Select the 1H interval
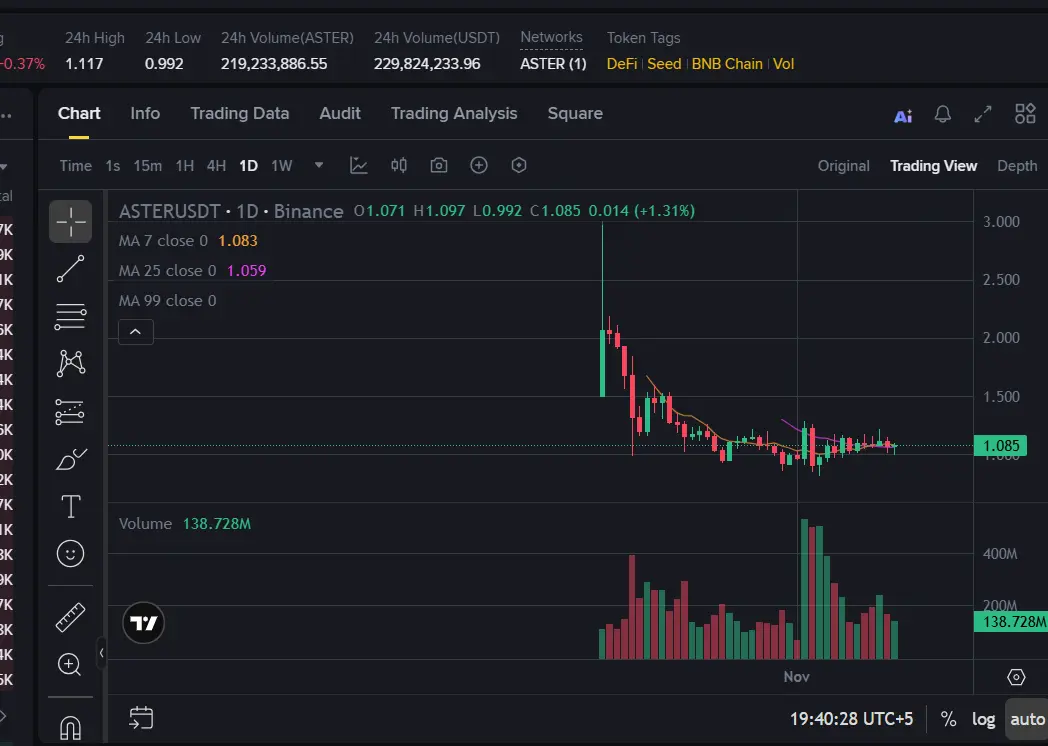Image resolution: width=1048 pixels, height=746 pixels. (x=185, y=166)
